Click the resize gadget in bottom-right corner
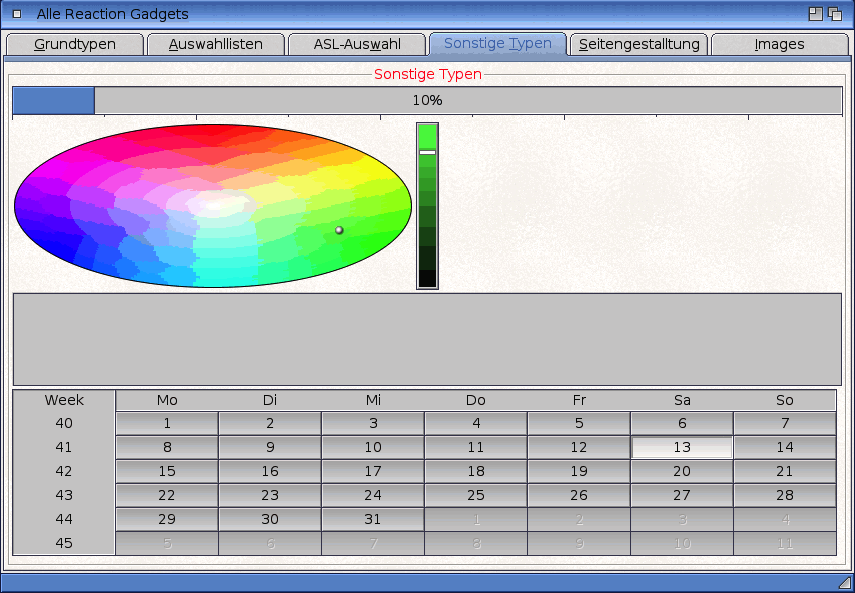855x593 pixels. point(844,582)
